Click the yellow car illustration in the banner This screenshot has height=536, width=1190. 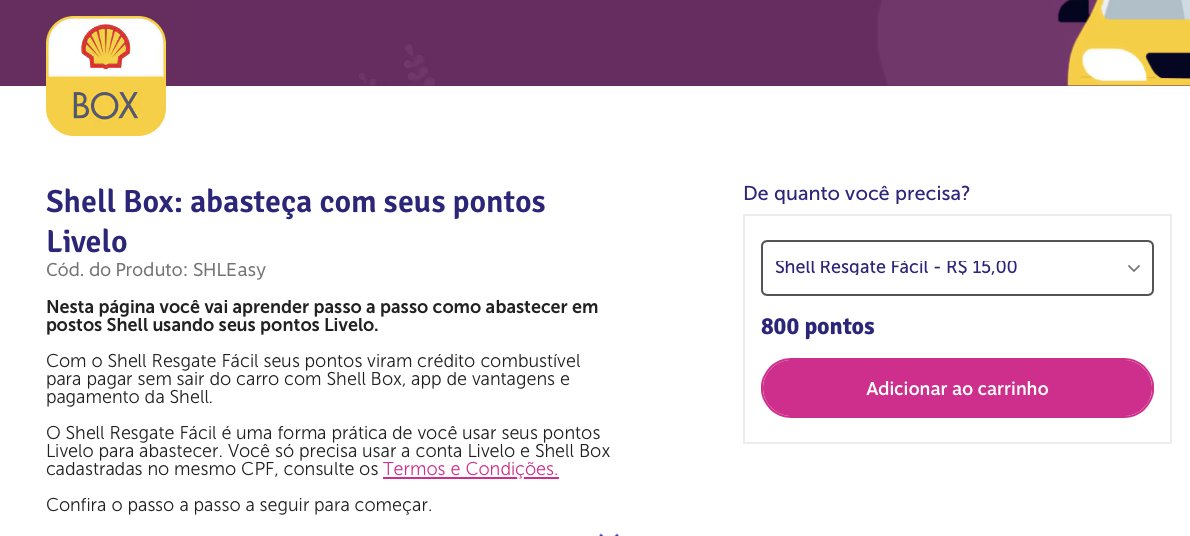pos(1129,43)
